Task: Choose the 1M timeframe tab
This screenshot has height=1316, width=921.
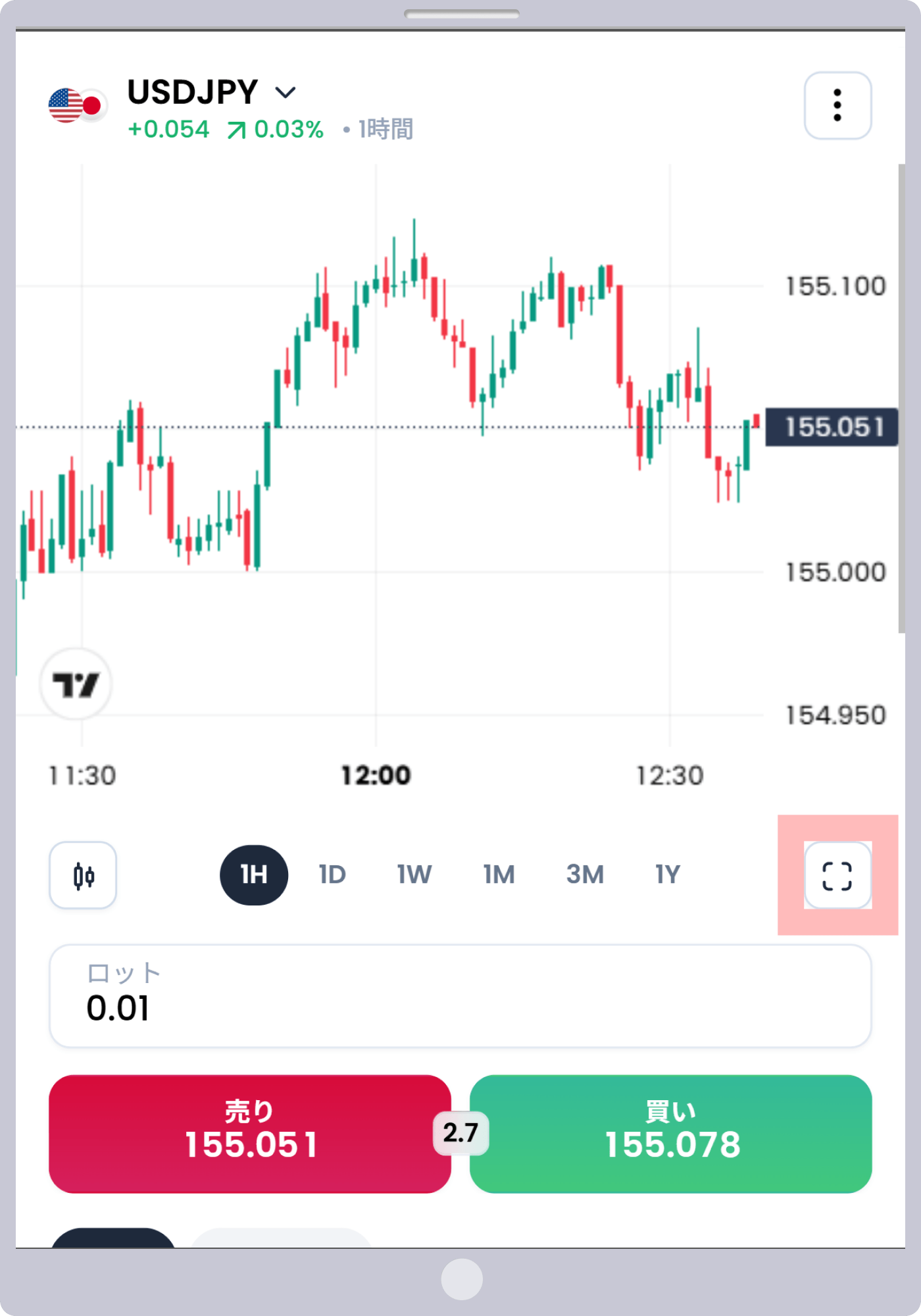Action: pos(499,875)
